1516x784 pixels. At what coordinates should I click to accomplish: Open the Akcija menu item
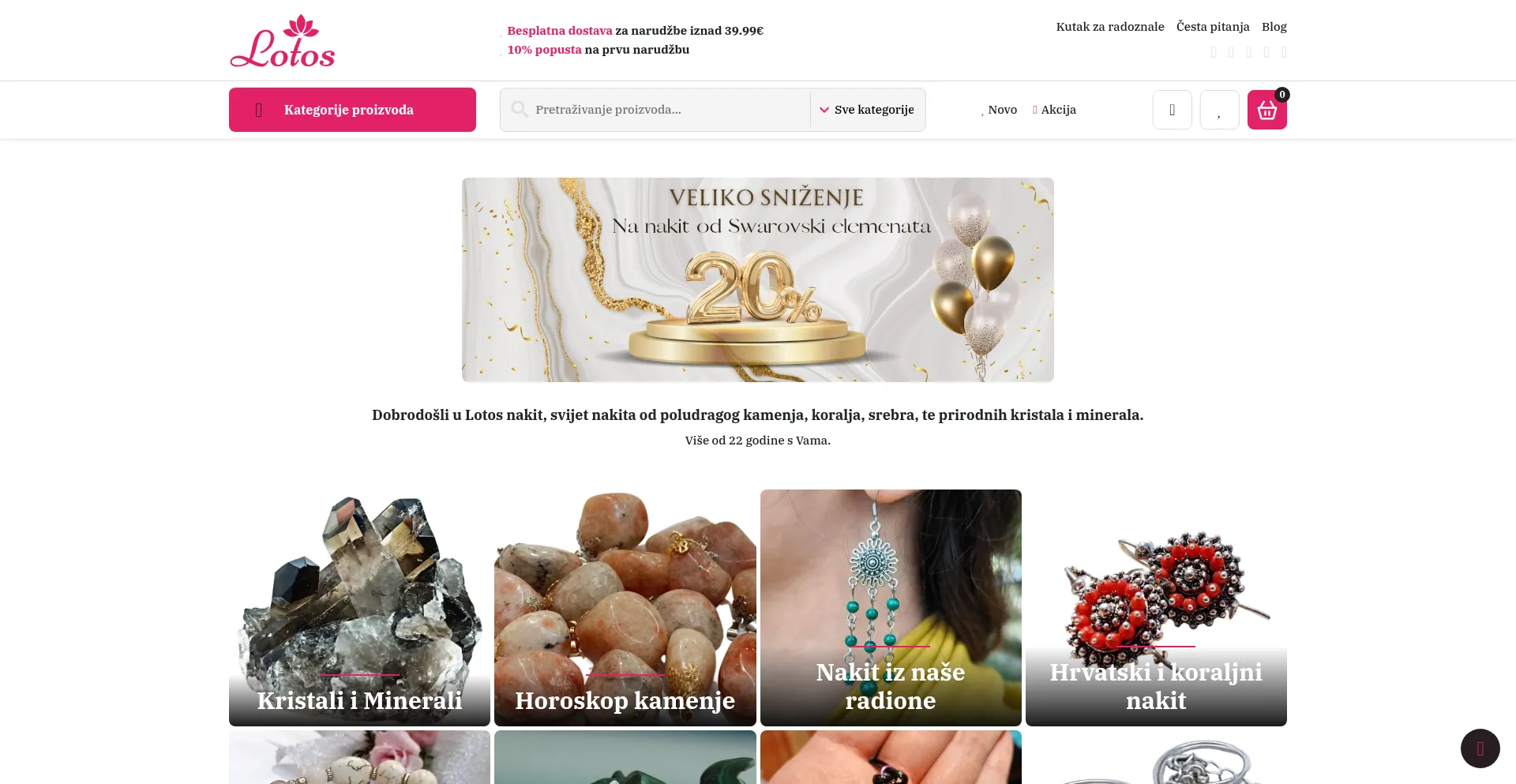[1054, 110]
